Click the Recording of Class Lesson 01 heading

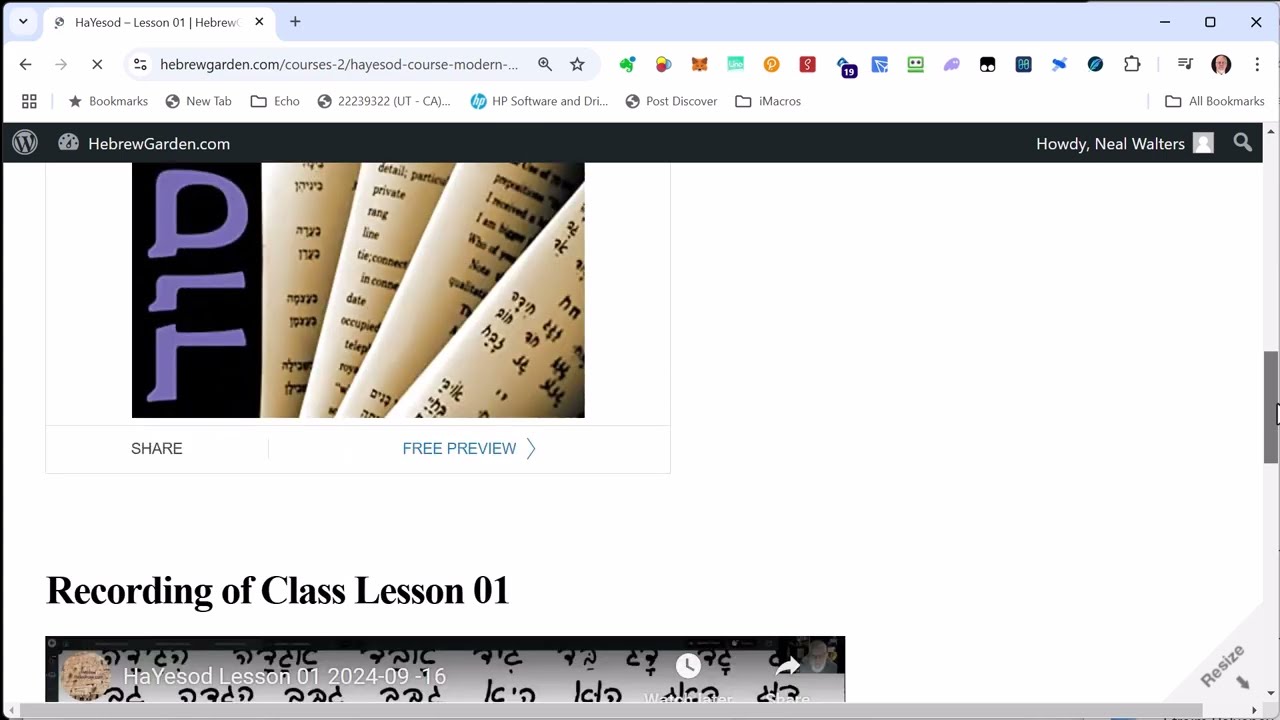point(278,591)
